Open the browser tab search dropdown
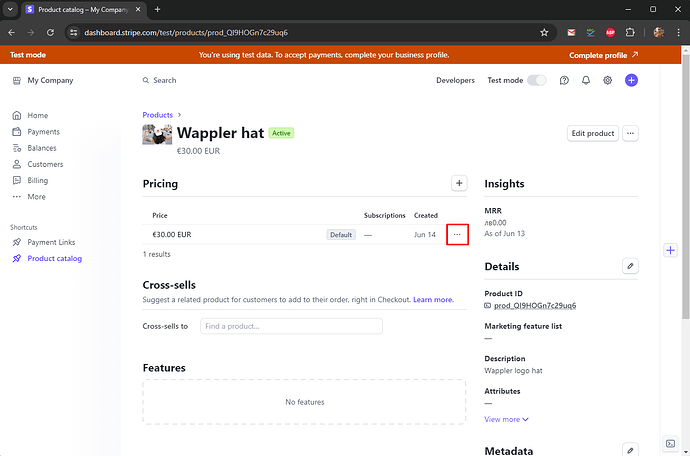This screenshot has height=456, width=690. coord(10,9)
